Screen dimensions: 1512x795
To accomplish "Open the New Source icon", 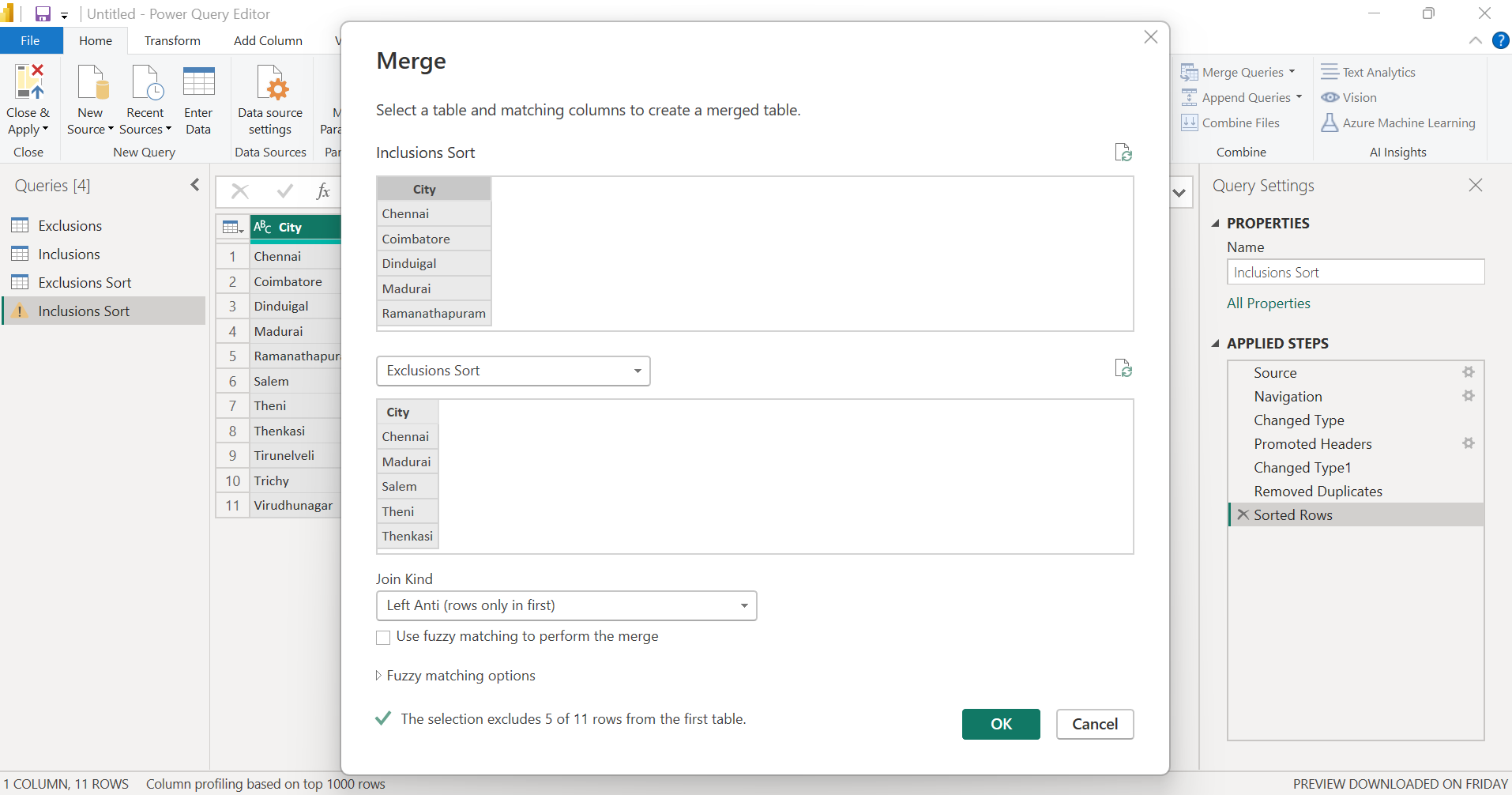I will [91, 82].
